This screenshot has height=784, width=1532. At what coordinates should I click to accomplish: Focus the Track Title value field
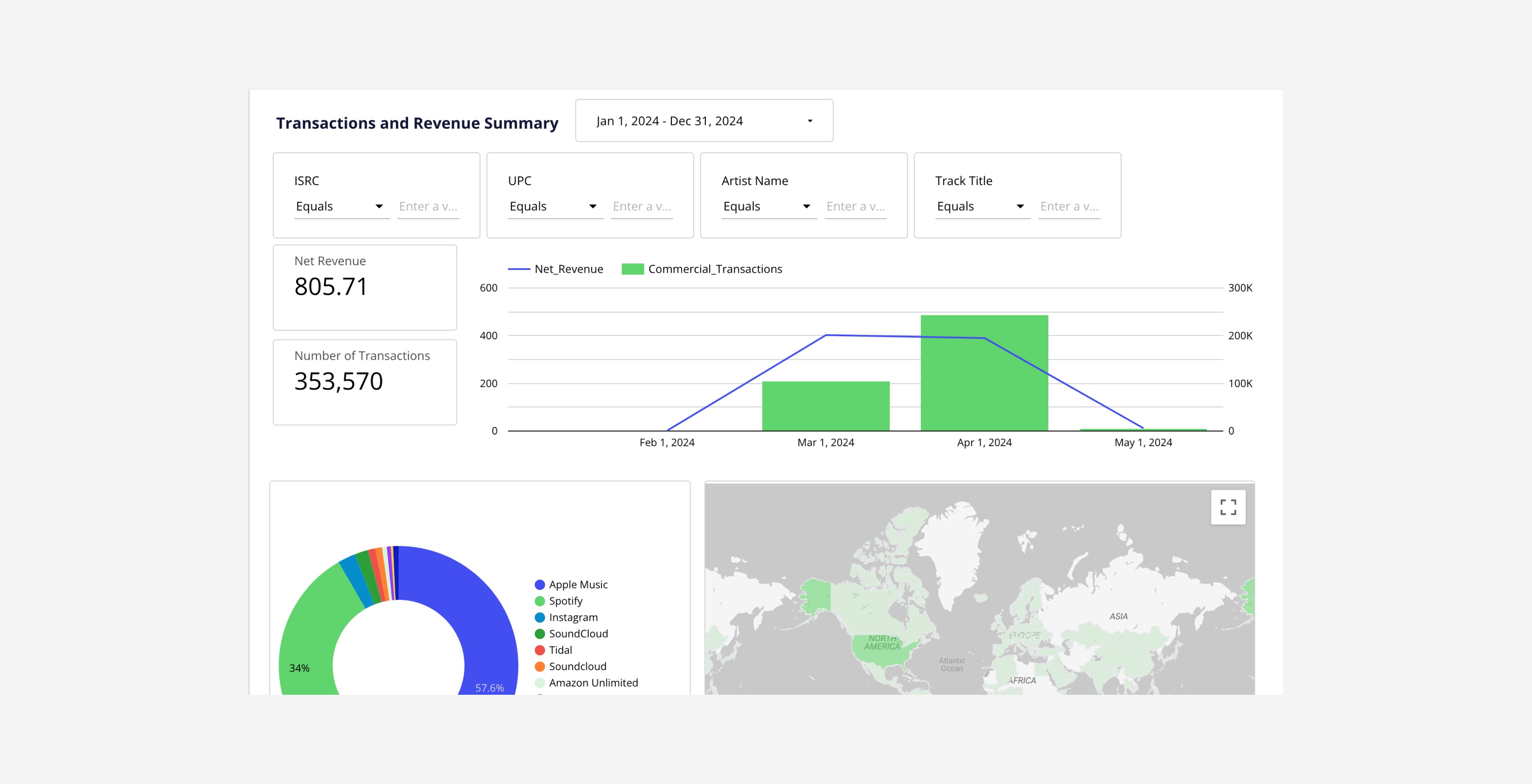click(x=1069, y=206)
